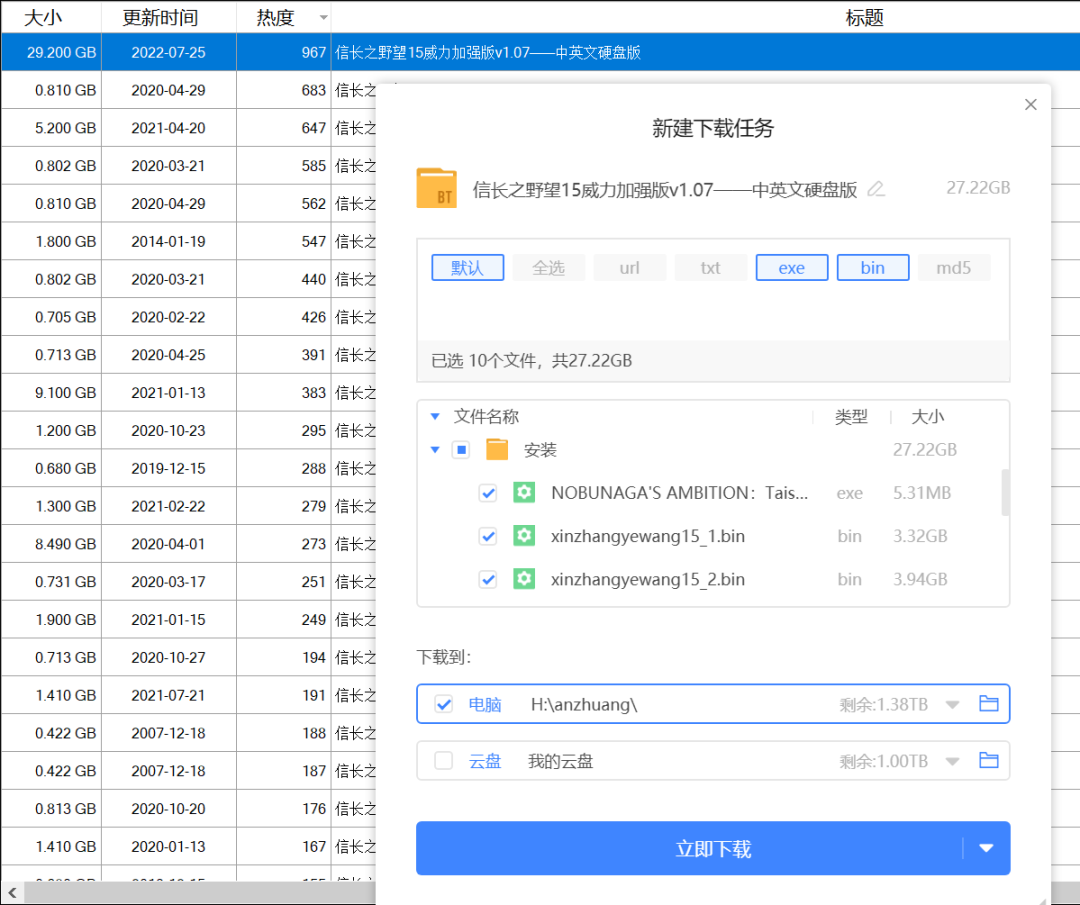Click the 大小 column header in the file list

tap(928, 417)
